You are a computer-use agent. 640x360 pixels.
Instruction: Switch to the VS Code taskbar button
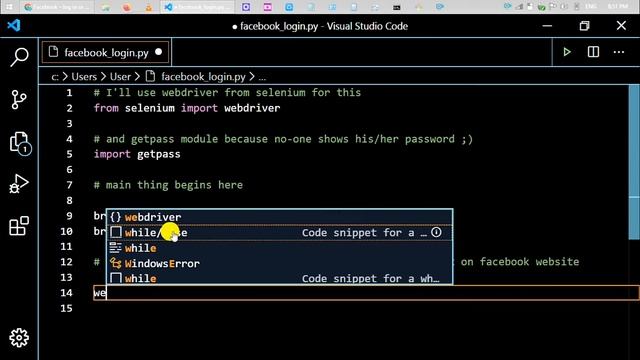[198, 7]
